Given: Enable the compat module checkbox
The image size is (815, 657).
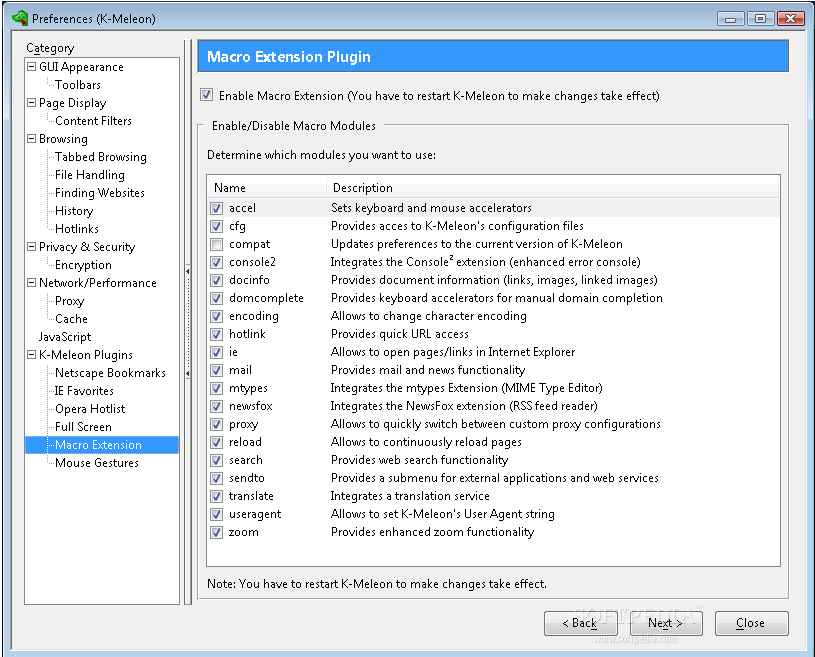Looking at the screenshot, I should click(x=217, y=244).
